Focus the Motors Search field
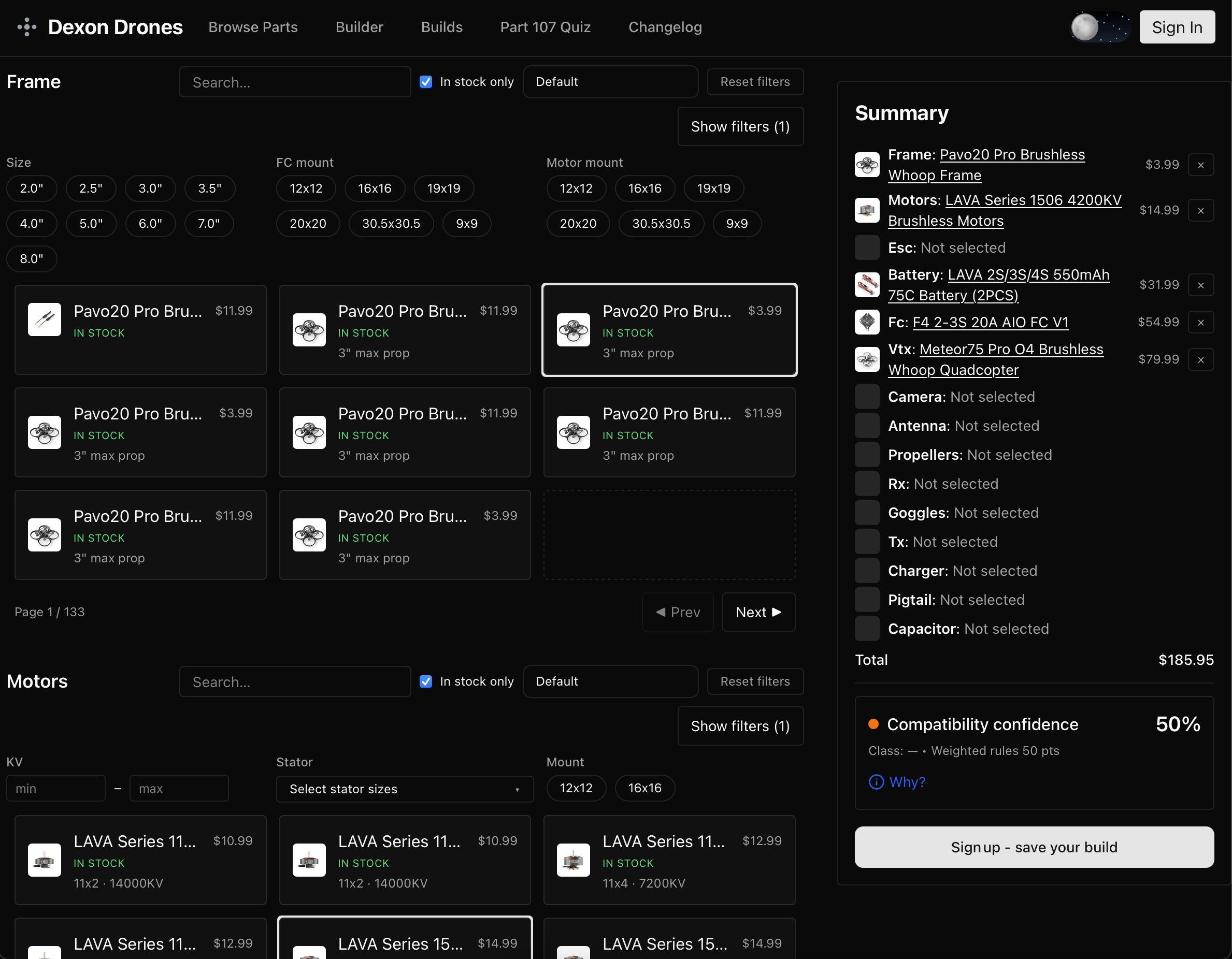Screen dimensions: 1232x959 pyautogui.click(x=295, y=681)
